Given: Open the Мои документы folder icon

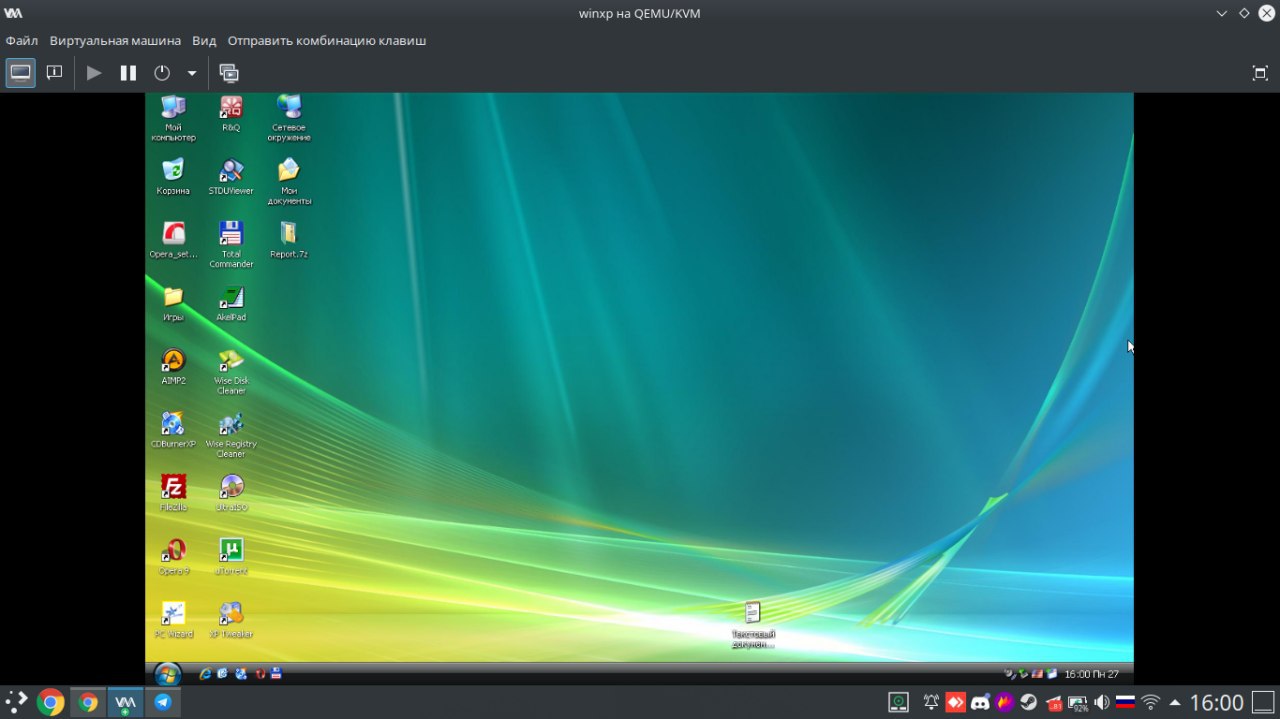Looking at the screenshot, I should pos(289,182).
